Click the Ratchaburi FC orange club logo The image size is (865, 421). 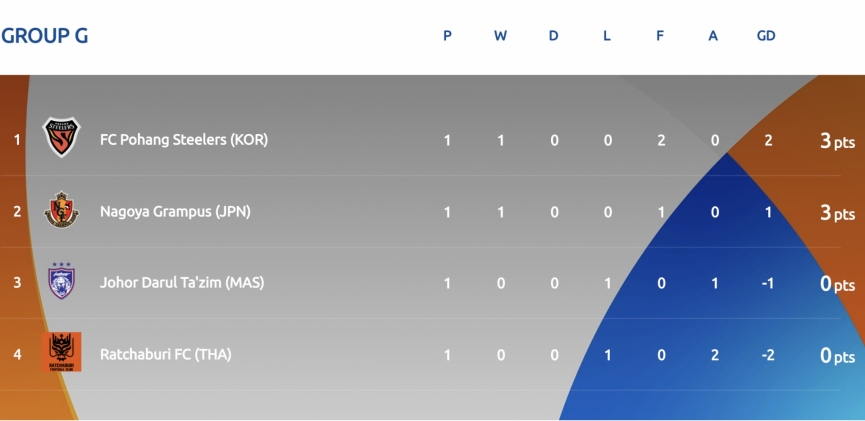61,352
